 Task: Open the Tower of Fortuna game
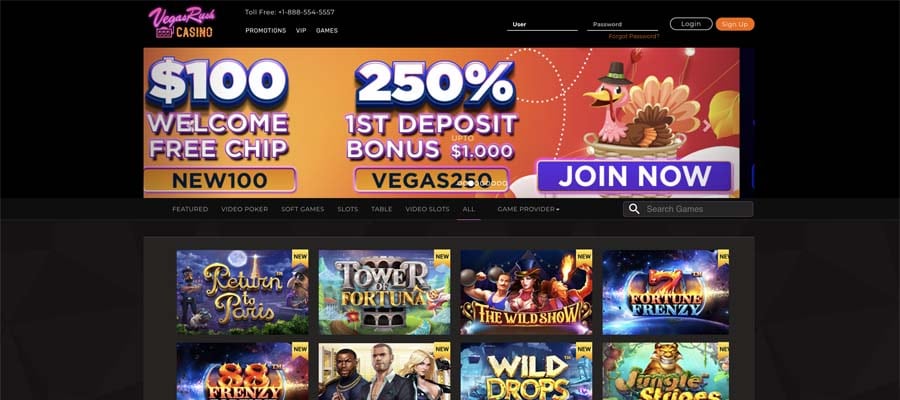tap(384, 292)
